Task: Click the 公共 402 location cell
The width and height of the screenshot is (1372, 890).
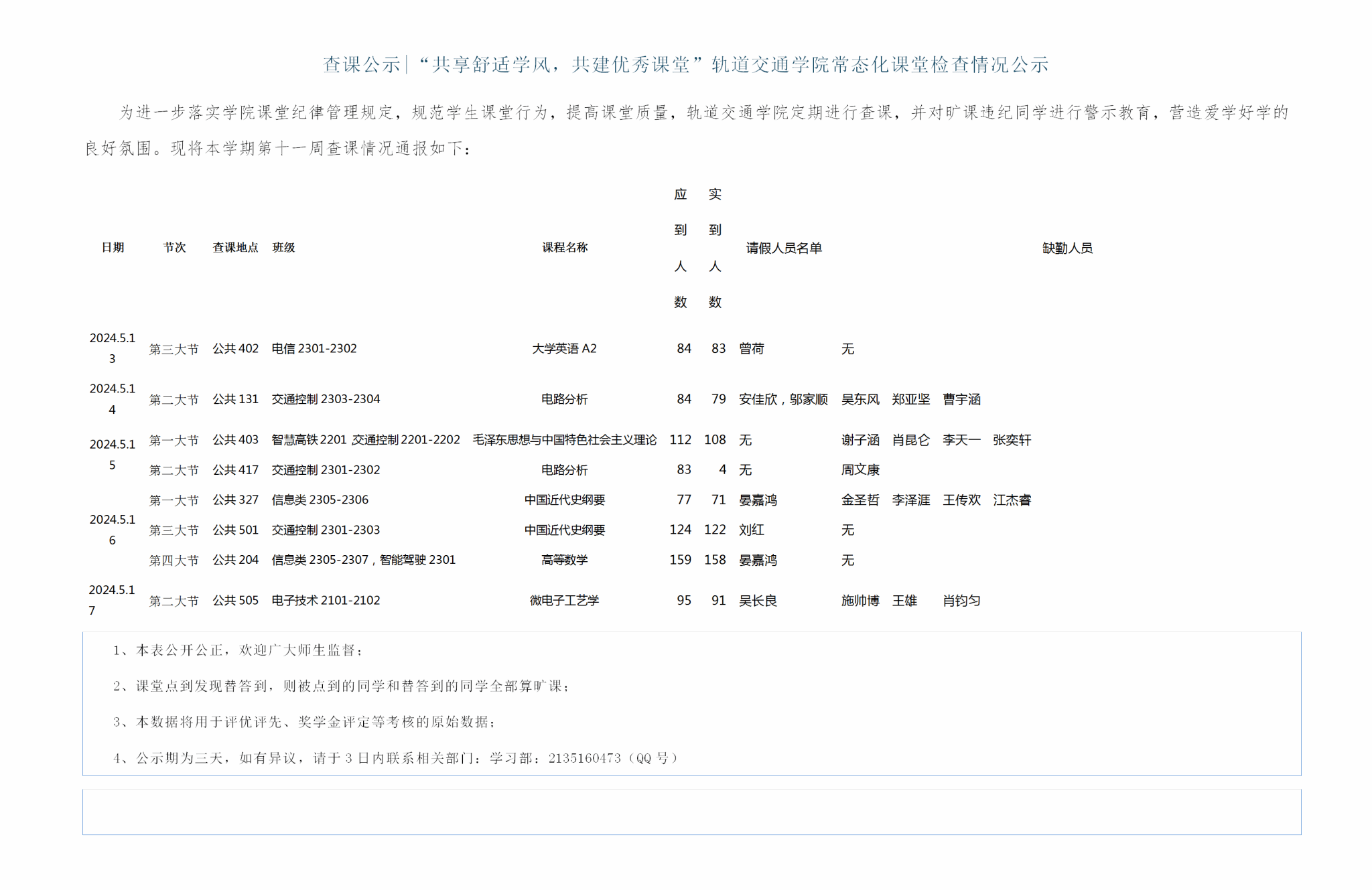Action: pyautogui.click(x=235, y=349)
